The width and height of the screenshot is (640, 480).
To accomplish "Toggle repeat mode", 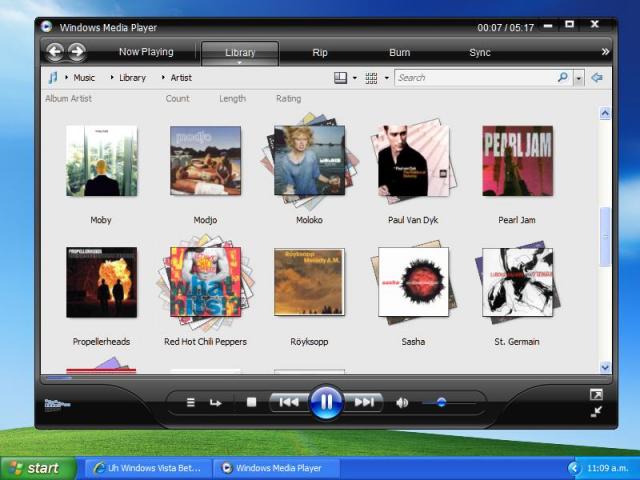I will pos(216,403).
